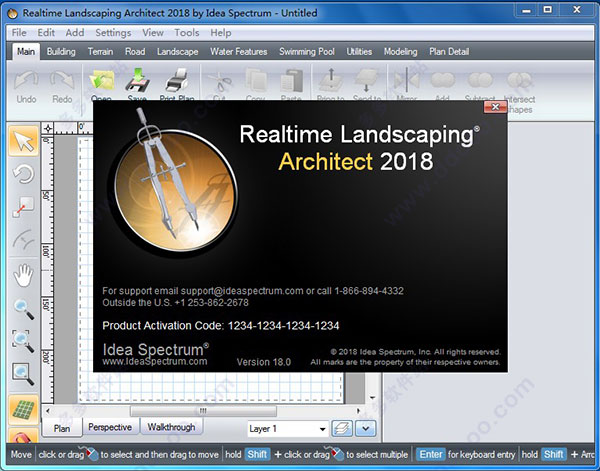This screenshot has width=600, height=471.
Task: Click the Version 18.0 text
Action: pyautogui.click(x=264, y=362)
